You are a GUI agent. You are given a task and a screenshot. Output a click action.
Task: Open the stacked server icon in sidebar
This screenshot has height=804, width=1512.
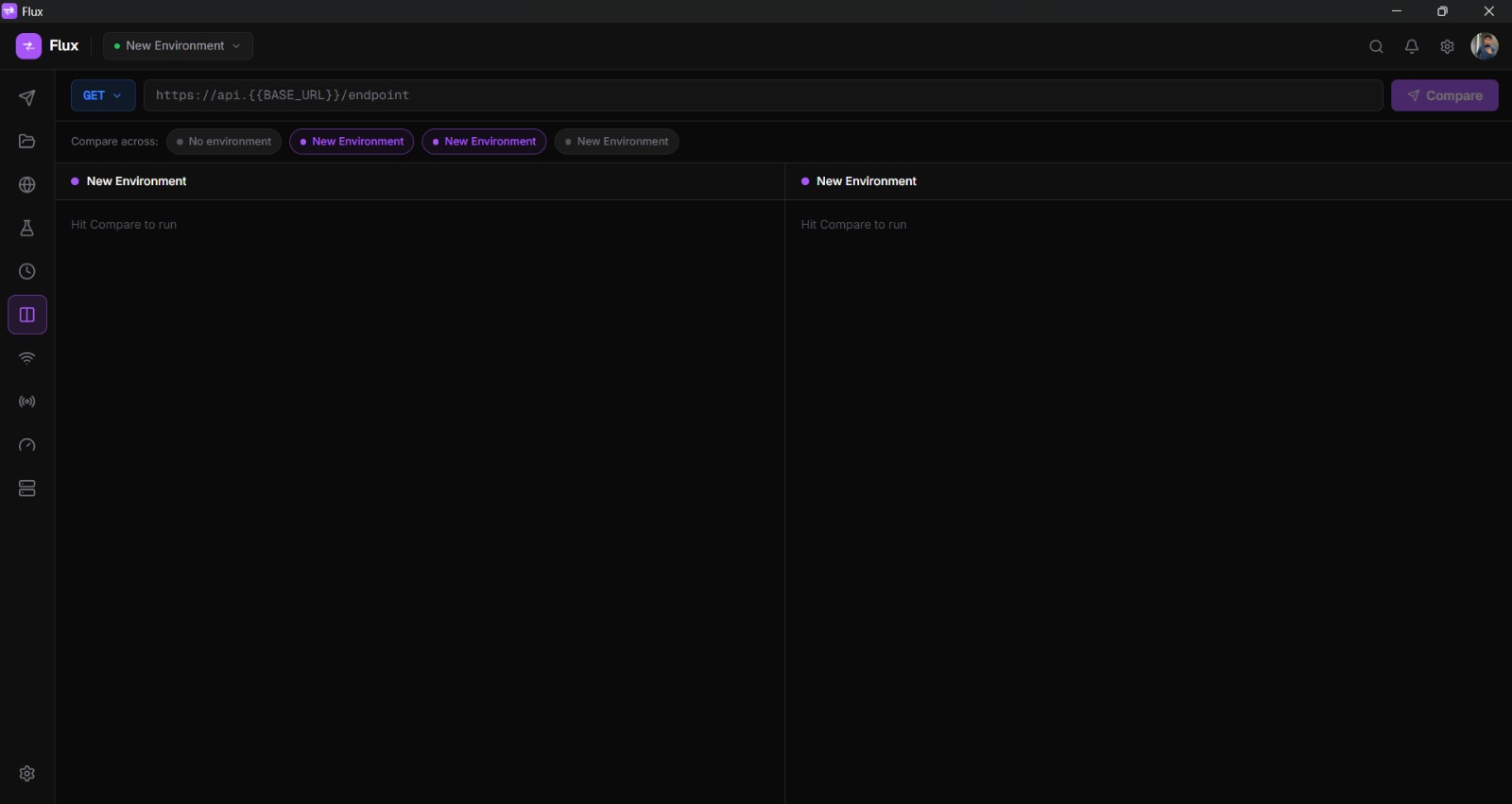26,488
